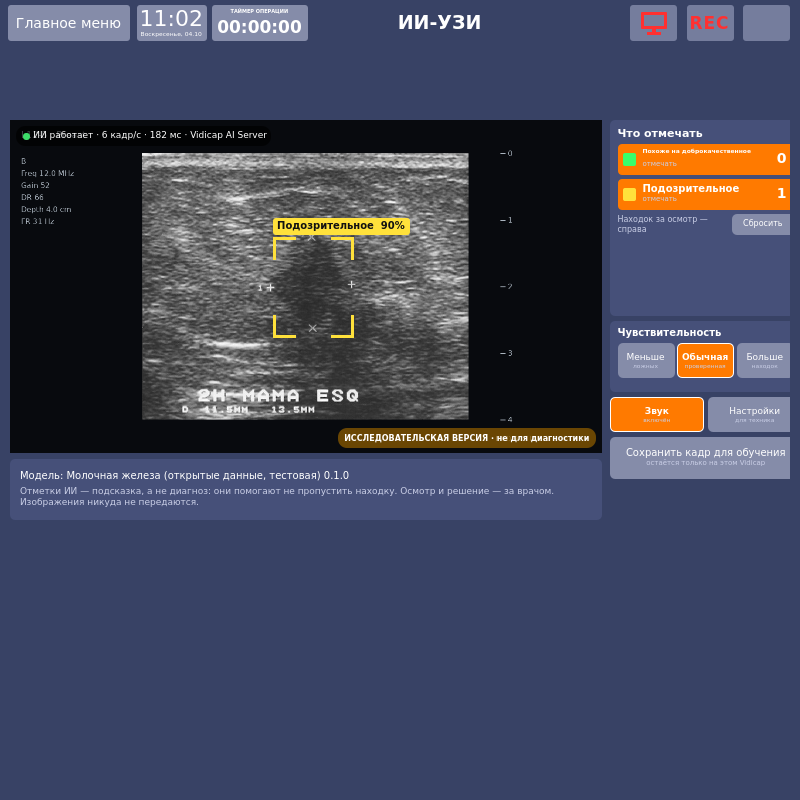Click the ИИ-УЗИ title

[x=439, y=22]
